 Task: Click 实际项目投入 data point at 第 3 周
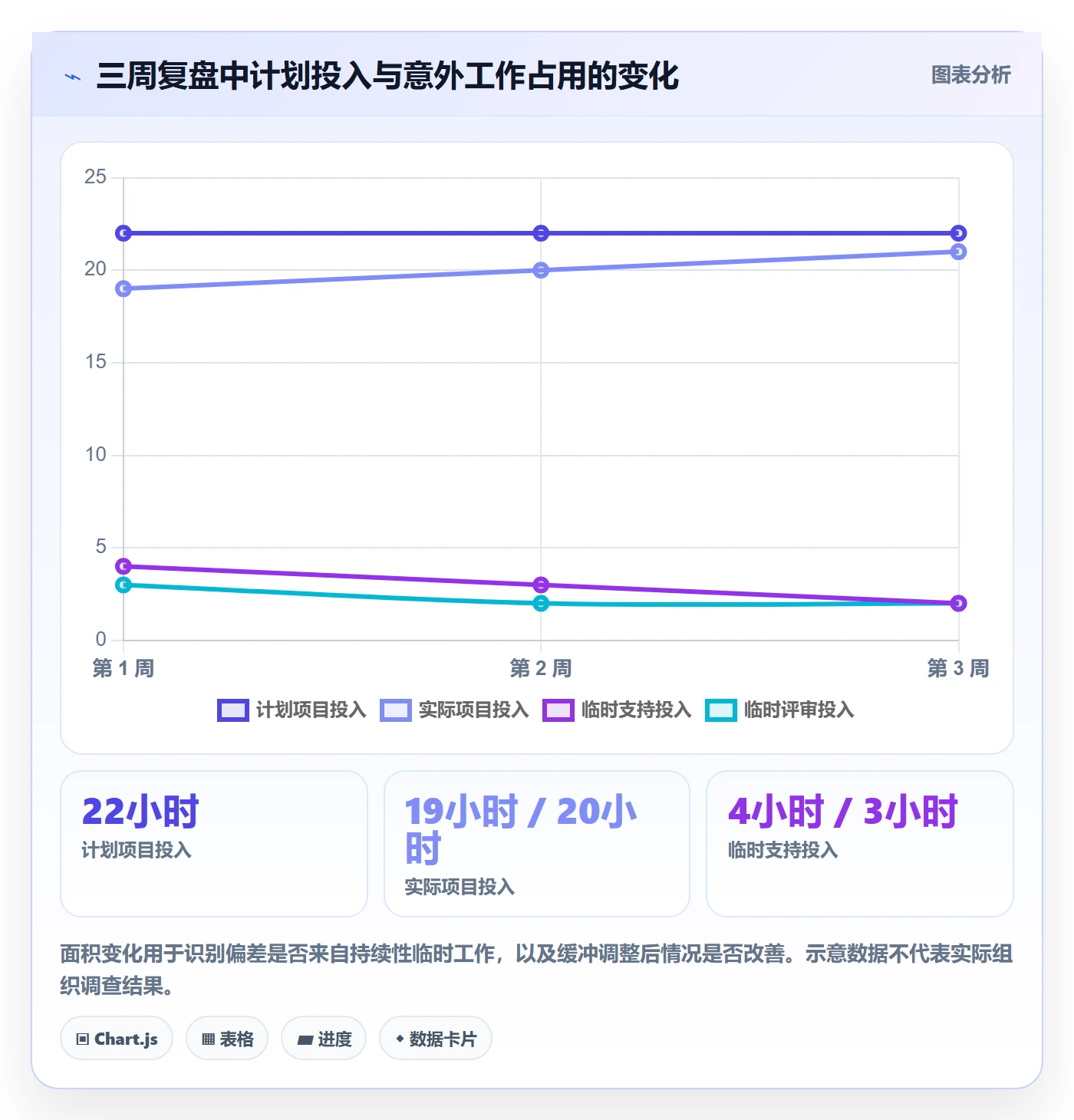pyautogui.click(x=958, y=252)
